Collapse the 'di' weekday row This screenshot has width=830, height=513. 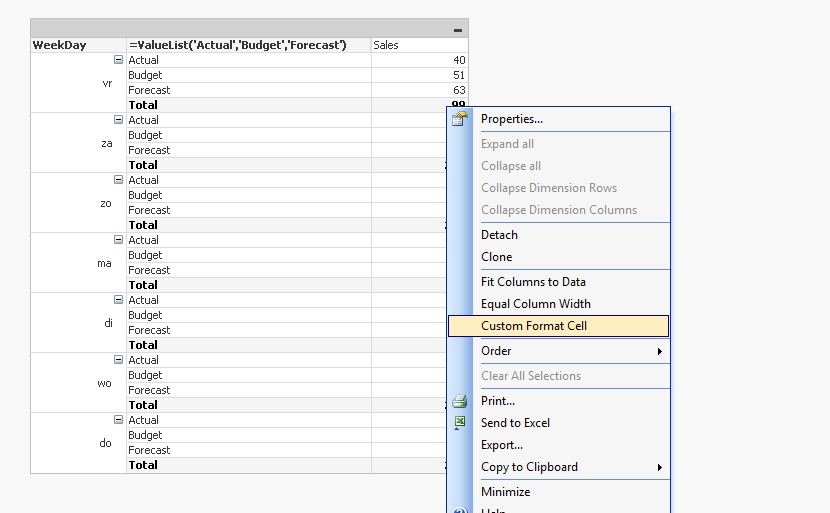[120, 300]
